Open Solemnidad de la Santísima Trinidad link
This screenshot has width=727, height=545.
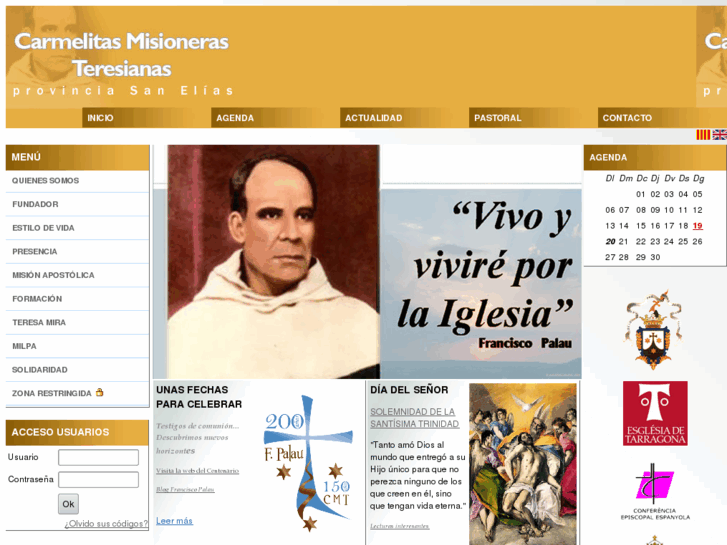click(x=415, y=418)
